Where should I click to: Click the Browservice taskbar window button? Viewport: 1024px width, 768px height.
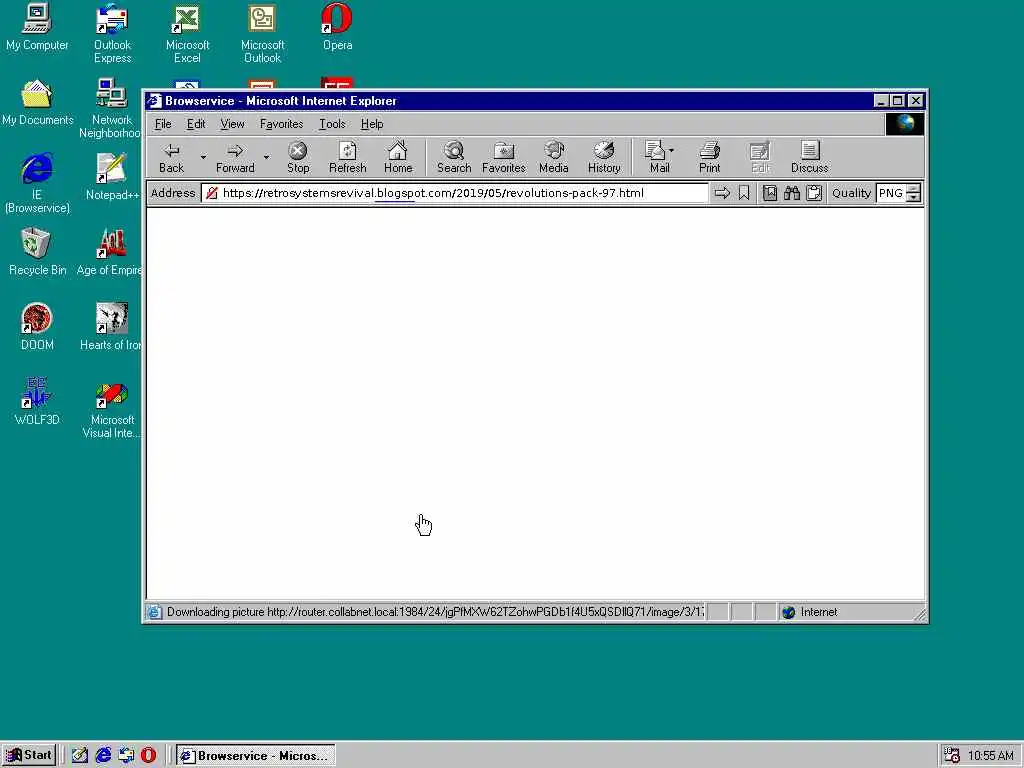point(255,756)
